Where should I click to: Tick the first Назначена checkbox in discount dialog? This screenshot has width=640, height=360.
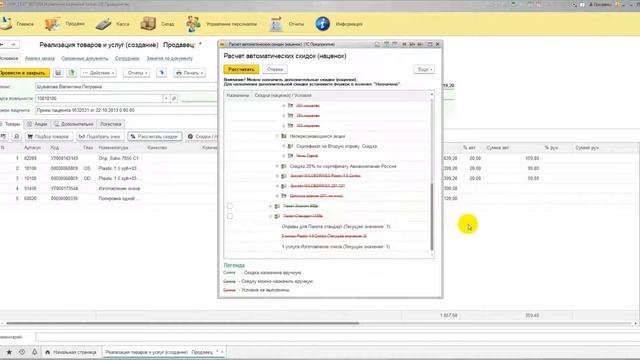click(x=230, y=206)
